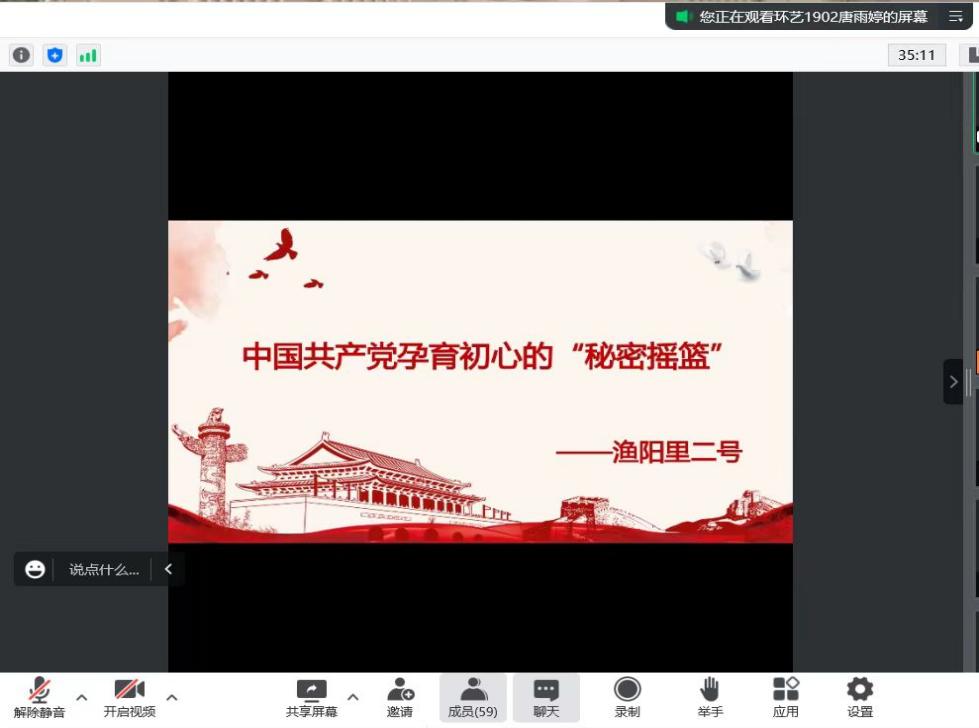Click the 说点什么 message input

(x=103, y=570)
